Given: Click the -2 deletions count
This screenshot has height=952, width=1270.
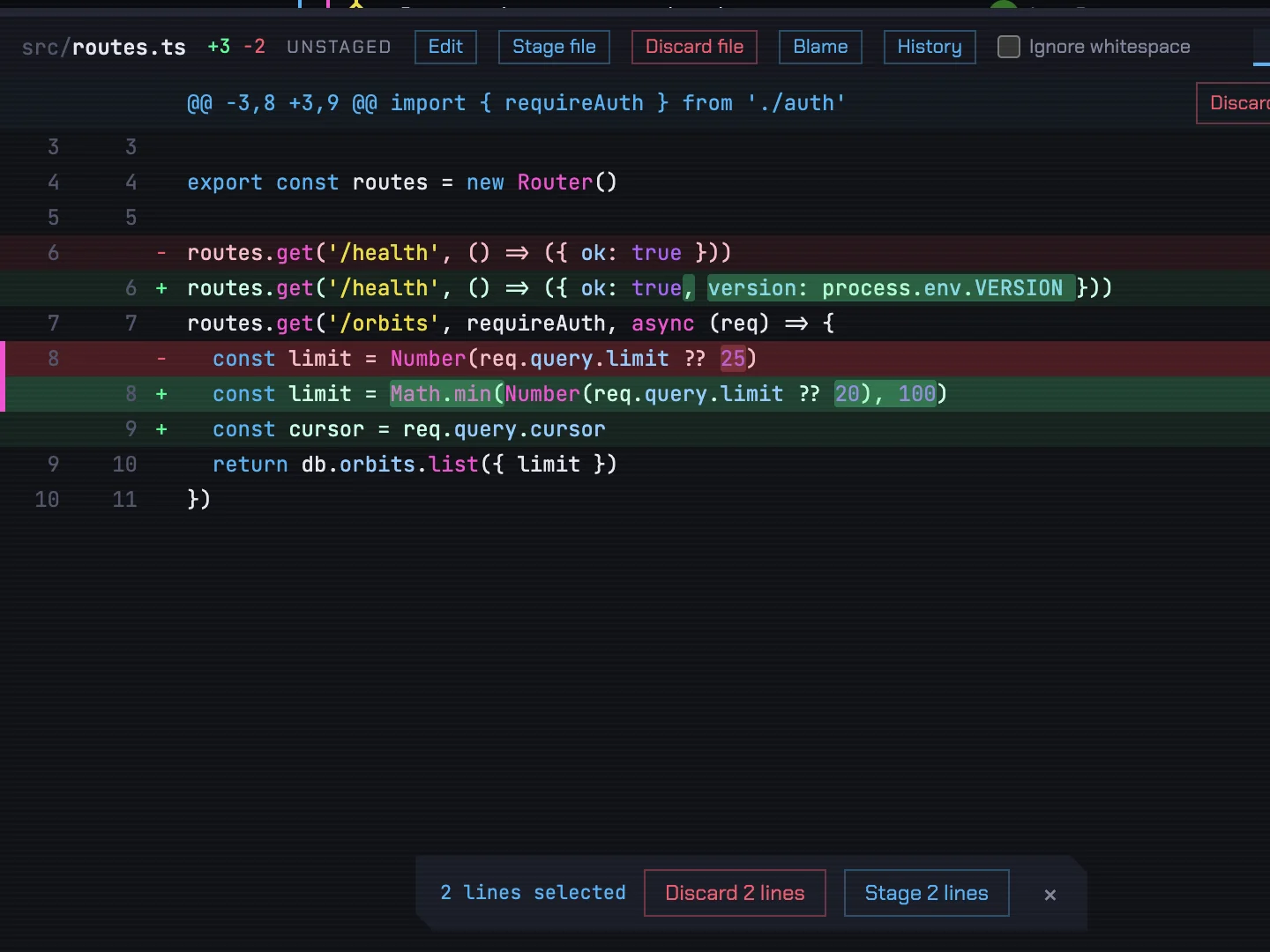Looking at the screenshot, I should 254,47.
